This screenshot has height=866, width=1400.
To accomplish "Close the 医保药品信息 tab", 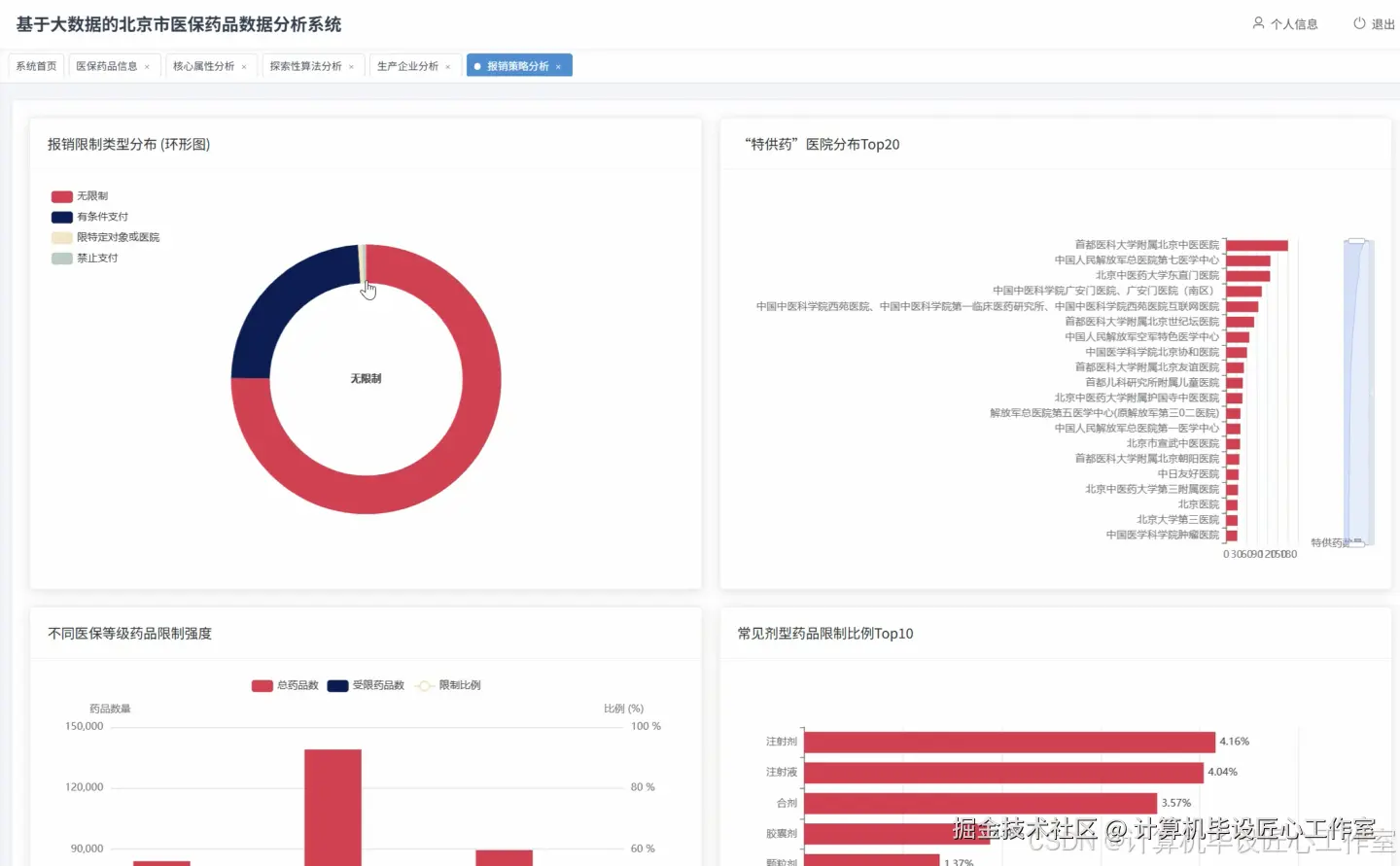I will (x=147, y=67).
